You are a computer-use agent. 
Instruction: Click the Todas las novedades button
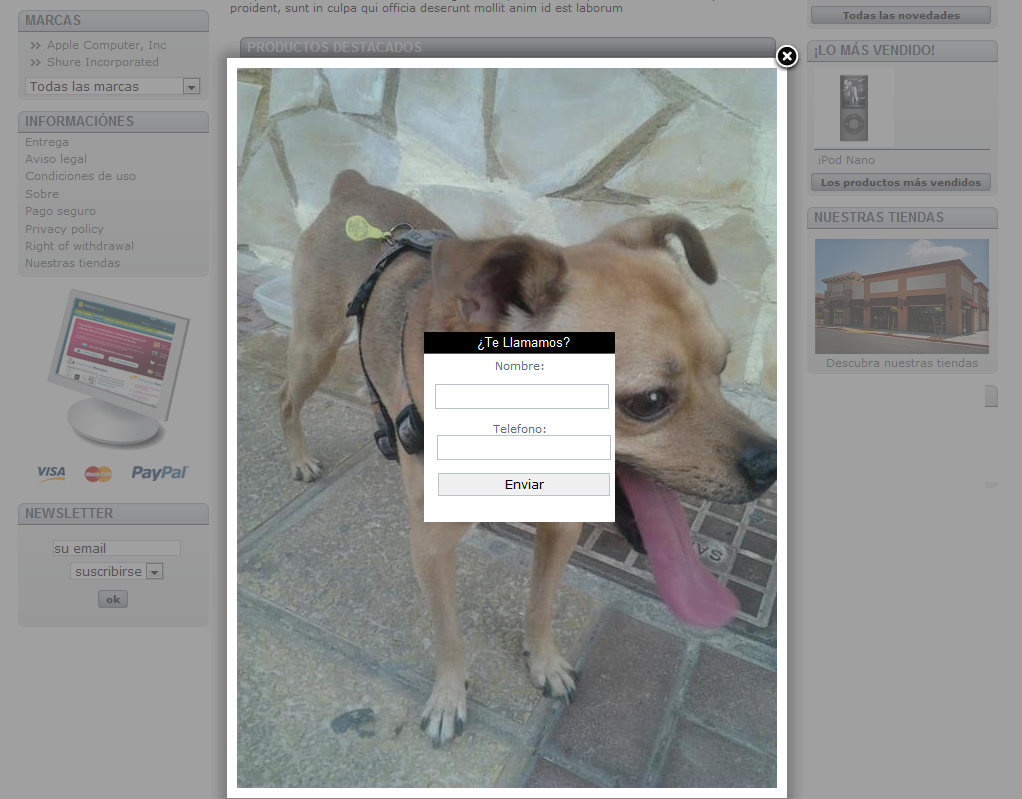pyautogui.click(x=900, y=15)
